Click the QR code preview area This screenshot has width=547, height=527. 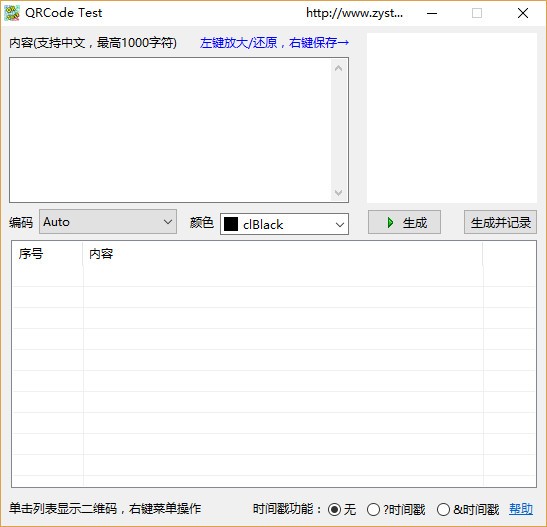[x=452, y=118]
